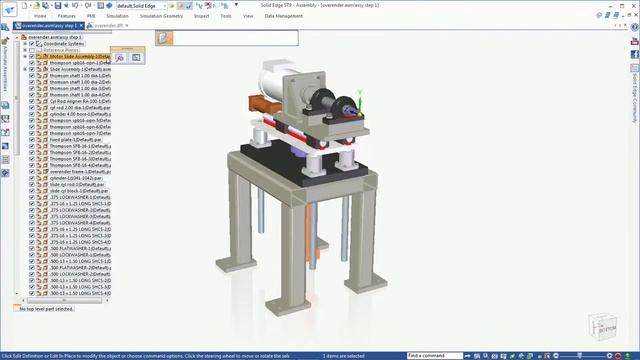Toggle Coordinate Systems visibility checkbox
Viewport: 640px width, 360px height.
click(x=32, y=44)
